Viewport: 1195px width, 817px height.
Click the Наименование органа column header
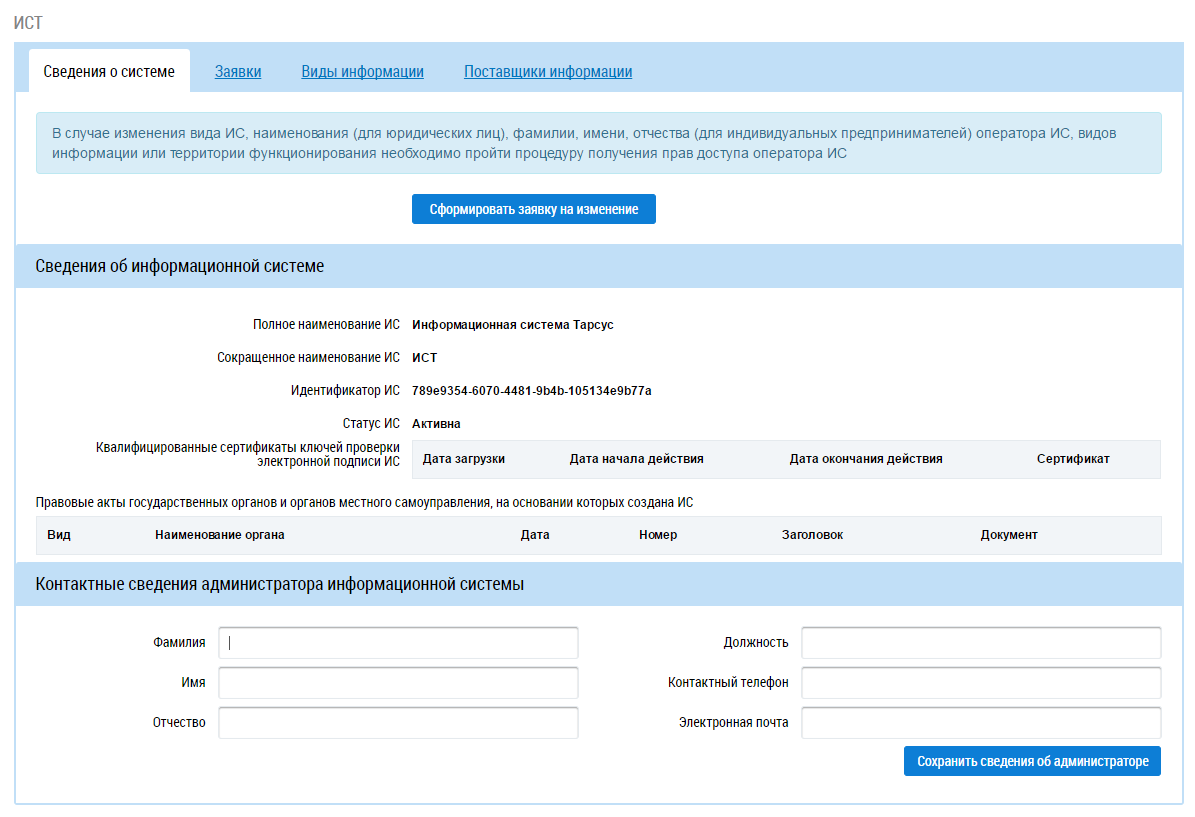pyautogui.click(x=219, y=535)
